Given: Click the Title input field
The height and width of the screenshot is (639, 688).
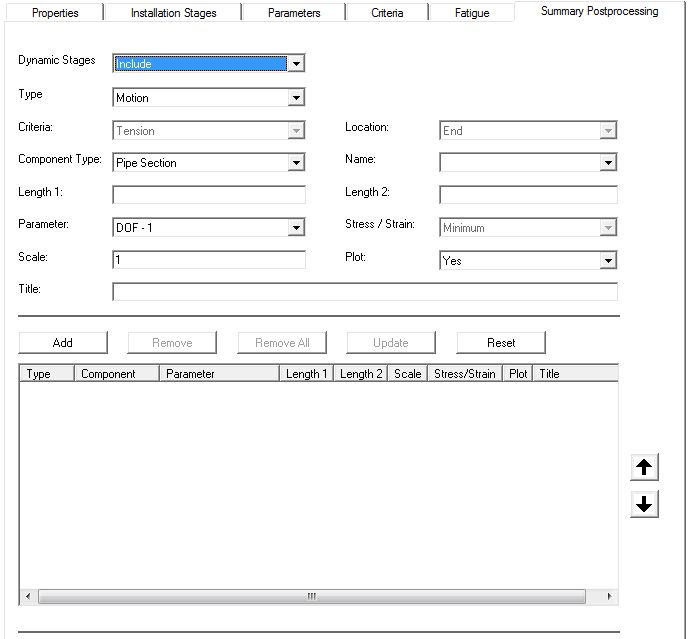Looking at the screenshot, I should (365, 292).
